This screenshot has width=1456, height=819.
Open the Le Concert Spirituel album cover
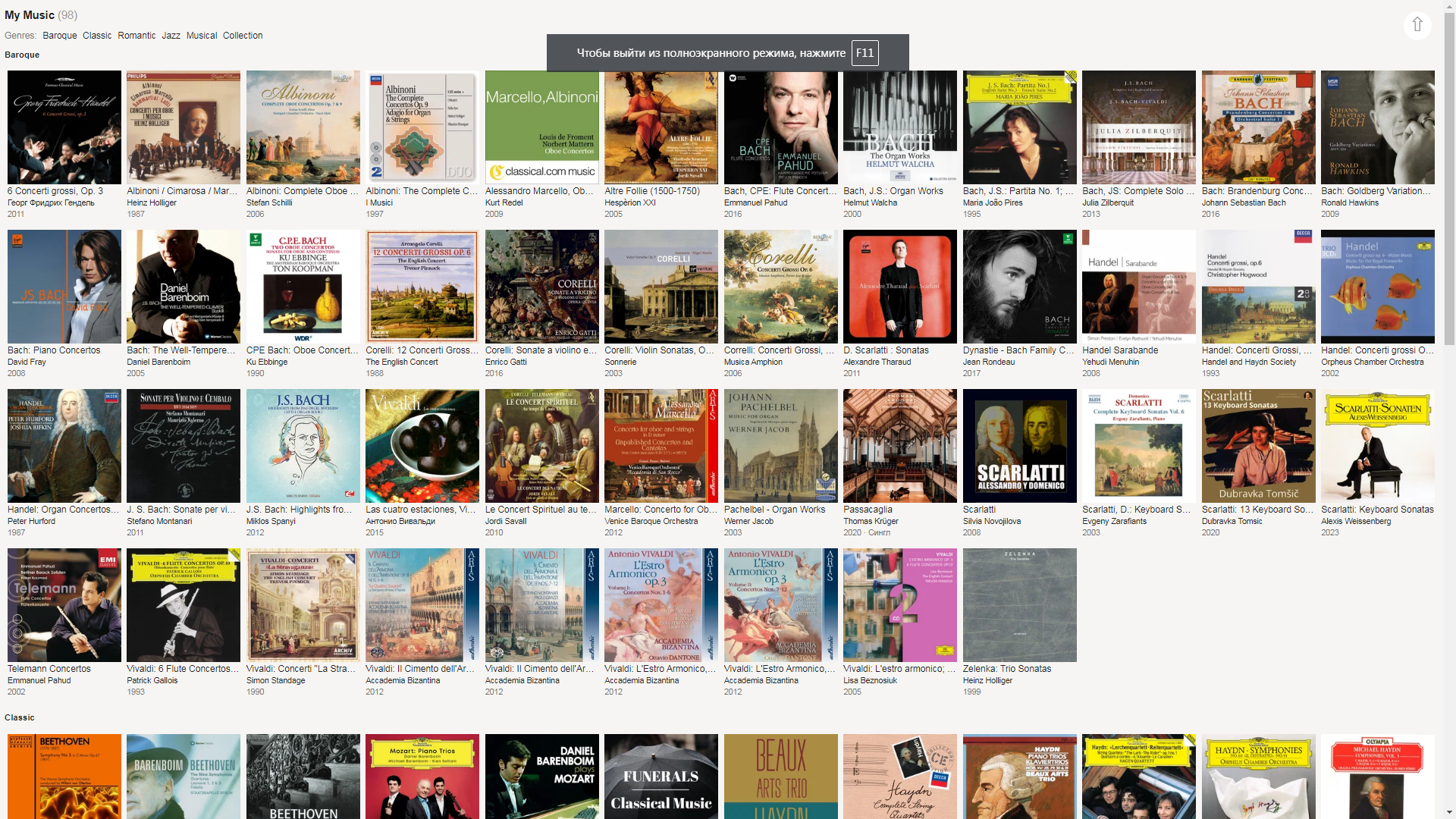(x=542, y=446)
